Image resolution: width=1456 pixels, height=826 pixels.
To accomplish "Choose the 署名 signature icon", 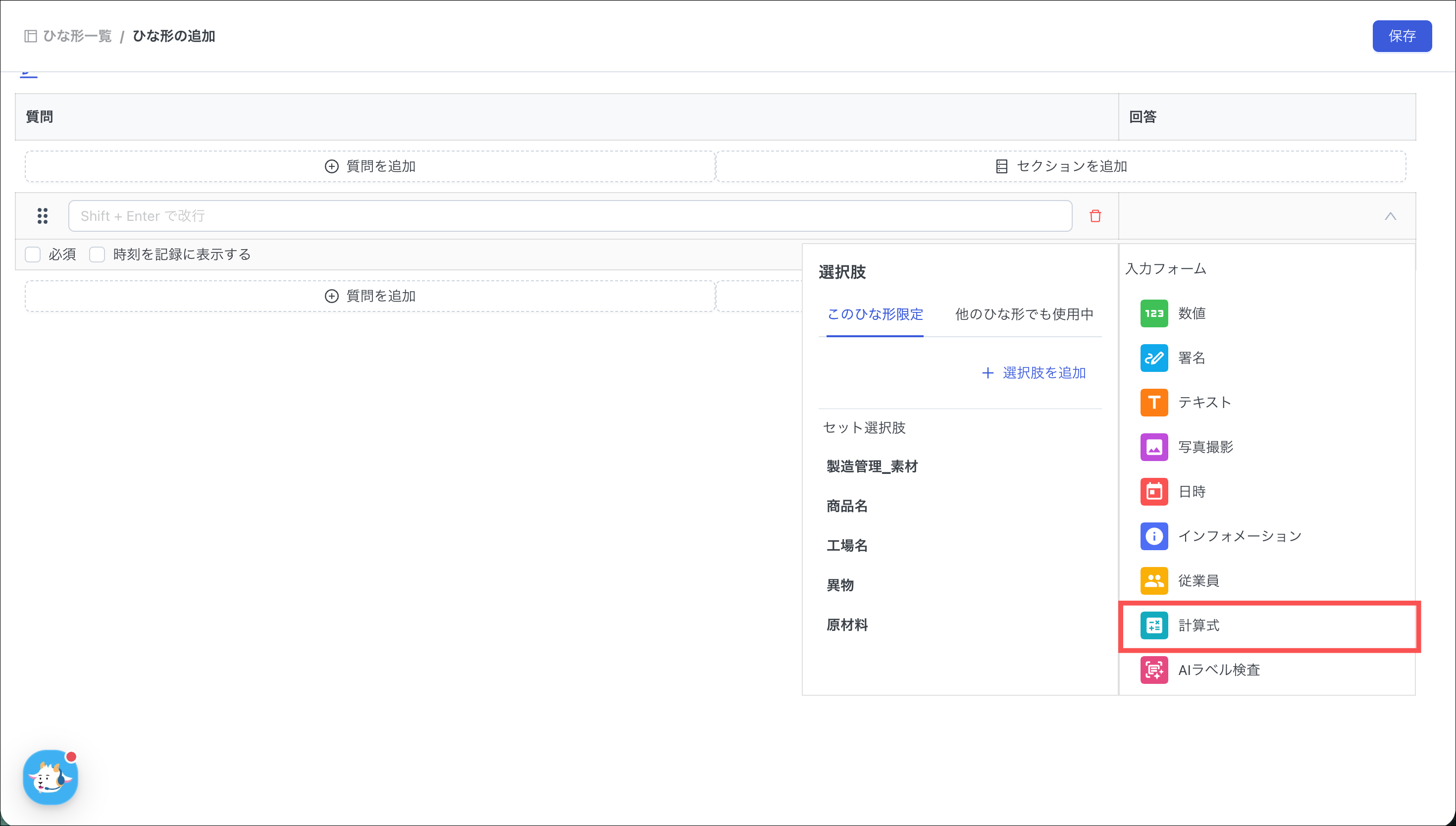I will pyautogui.click(x=1154, y=358).
